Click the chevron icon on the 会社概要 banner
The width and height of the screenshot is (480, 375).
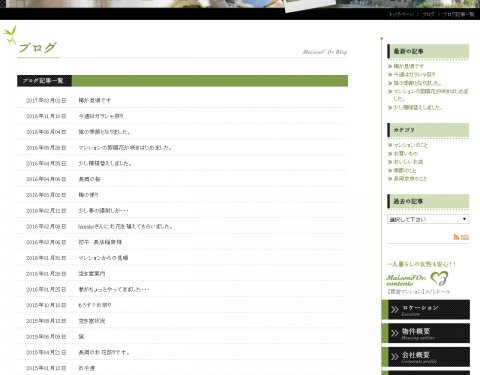pyautogui.click(x=395, y=357)
